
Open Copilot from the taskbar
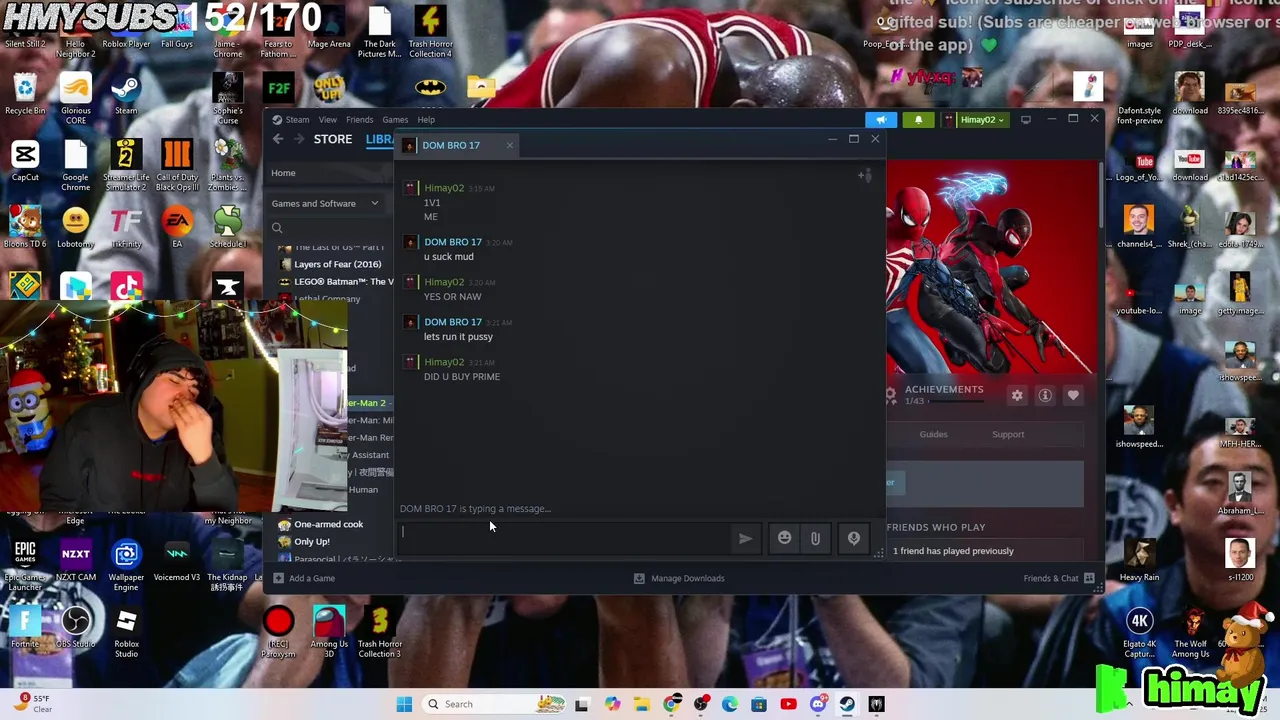(612, 704)
